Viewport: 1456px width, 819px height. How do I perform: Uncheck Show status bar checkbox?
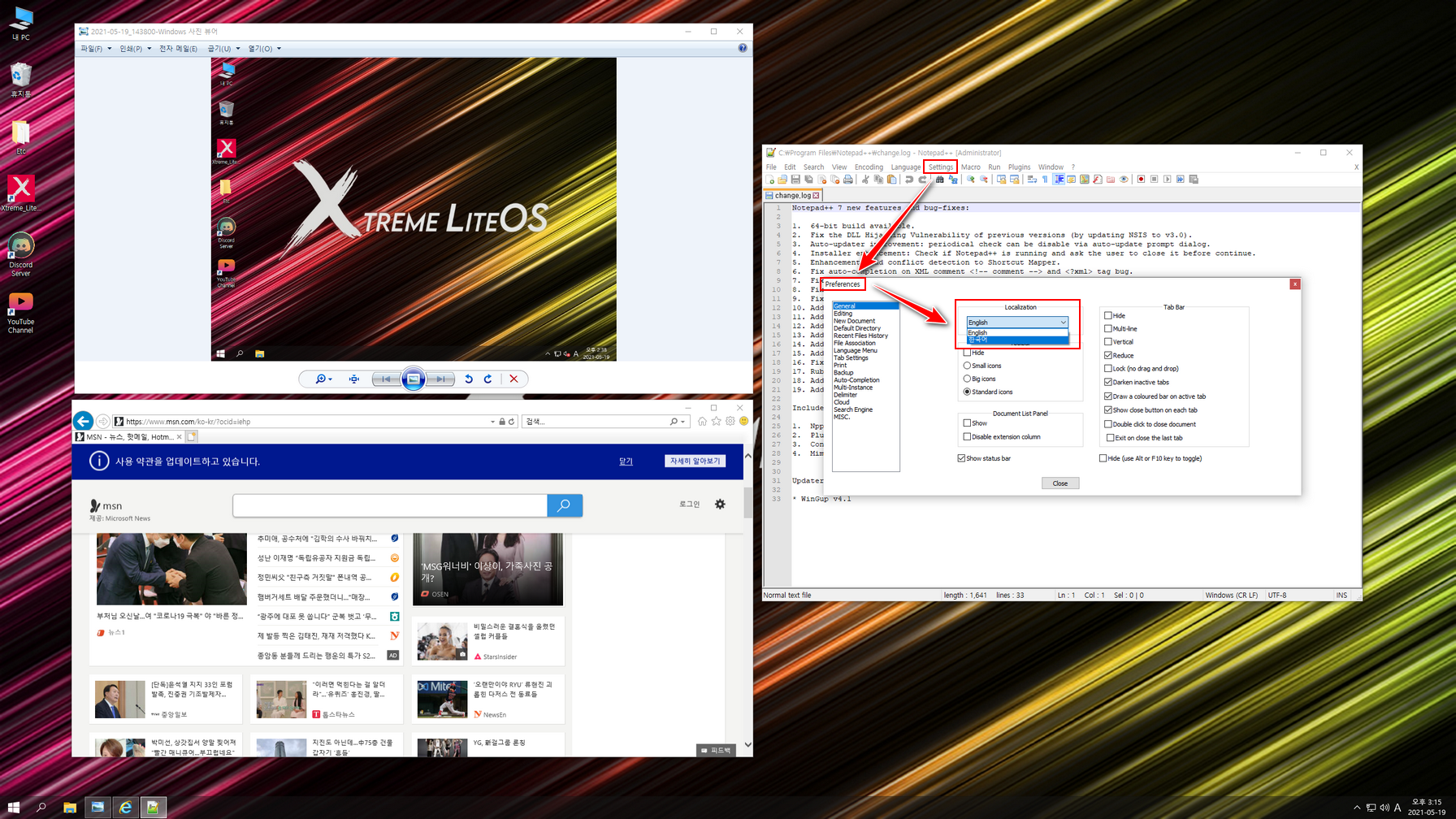962,458
